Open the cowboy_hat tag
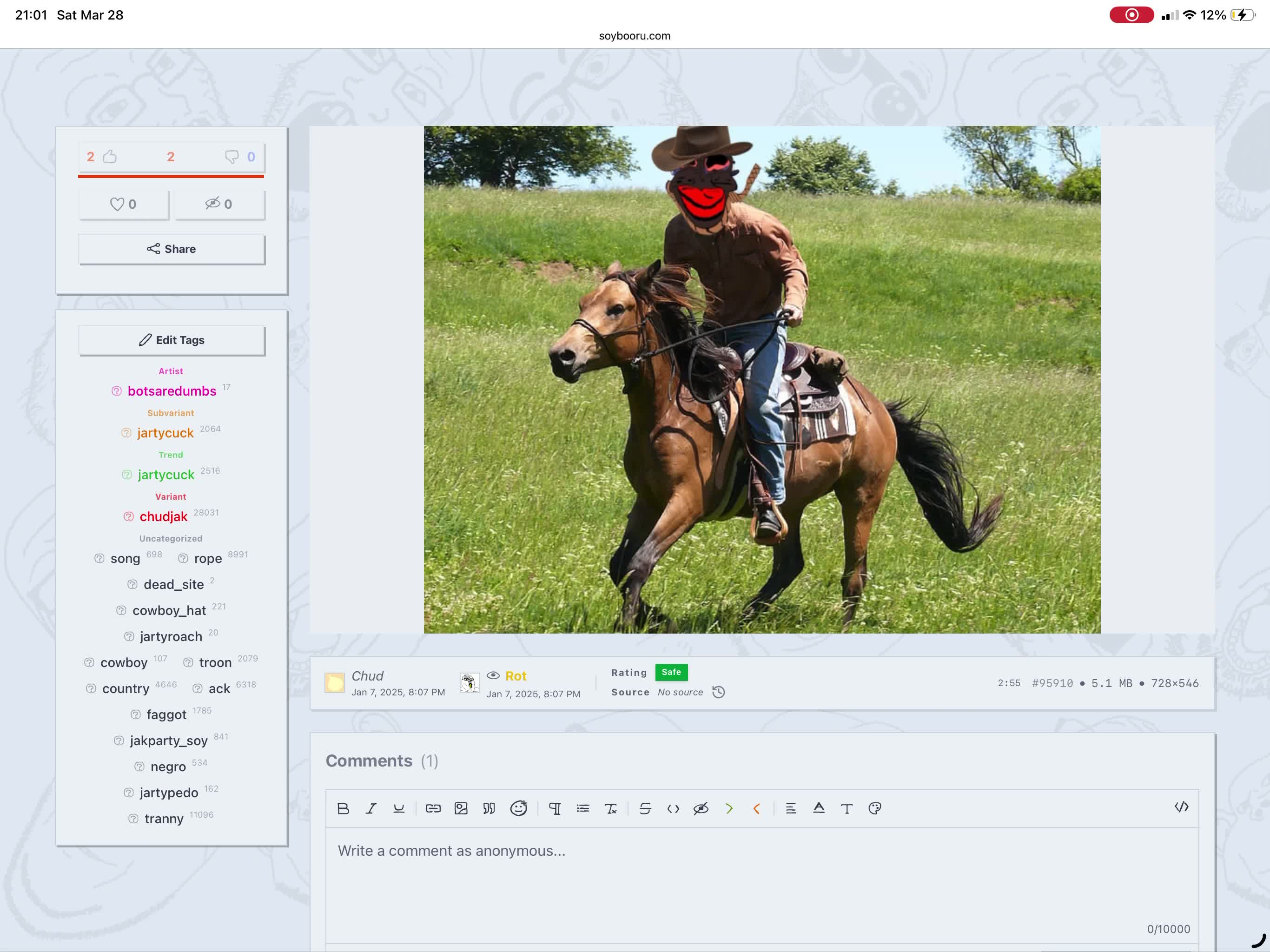Image resolution: width=1270 pixels, height=952 pixels. pos(169,610)
